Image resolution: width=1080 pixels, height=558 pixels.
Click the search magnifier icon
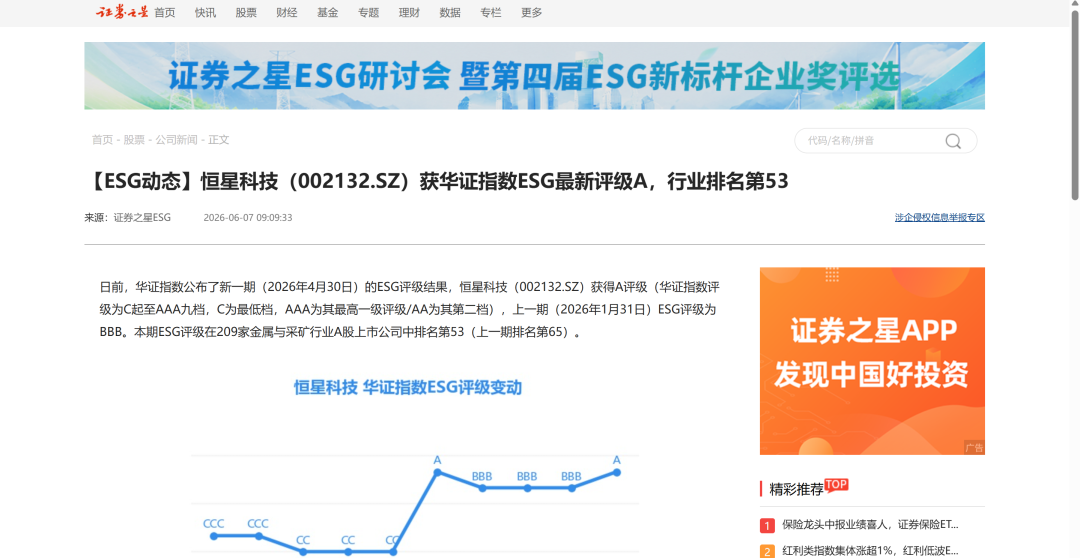(953, 141)
